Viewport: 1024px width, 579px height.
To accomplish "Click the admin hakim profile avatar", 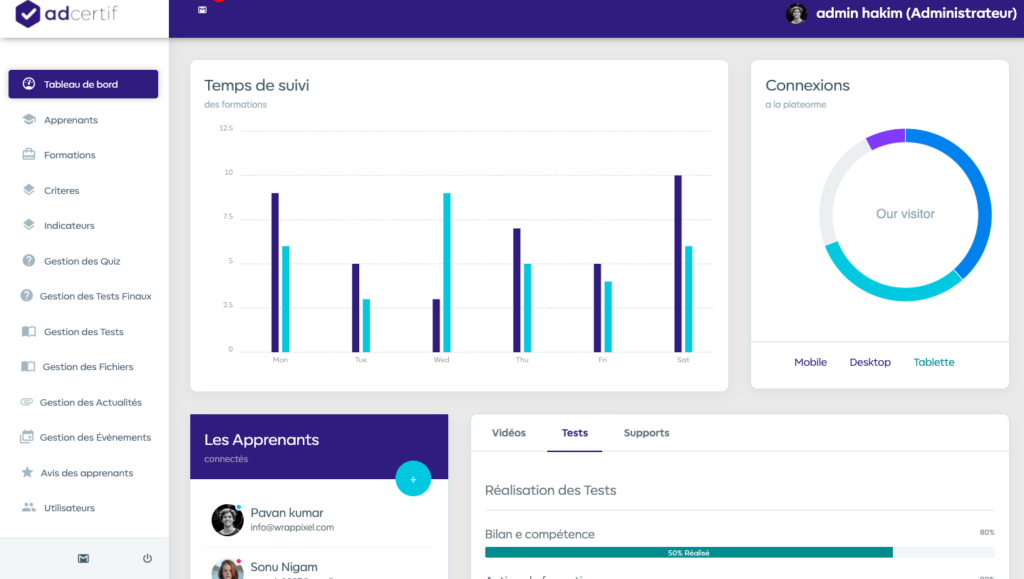I will point(796,13).
